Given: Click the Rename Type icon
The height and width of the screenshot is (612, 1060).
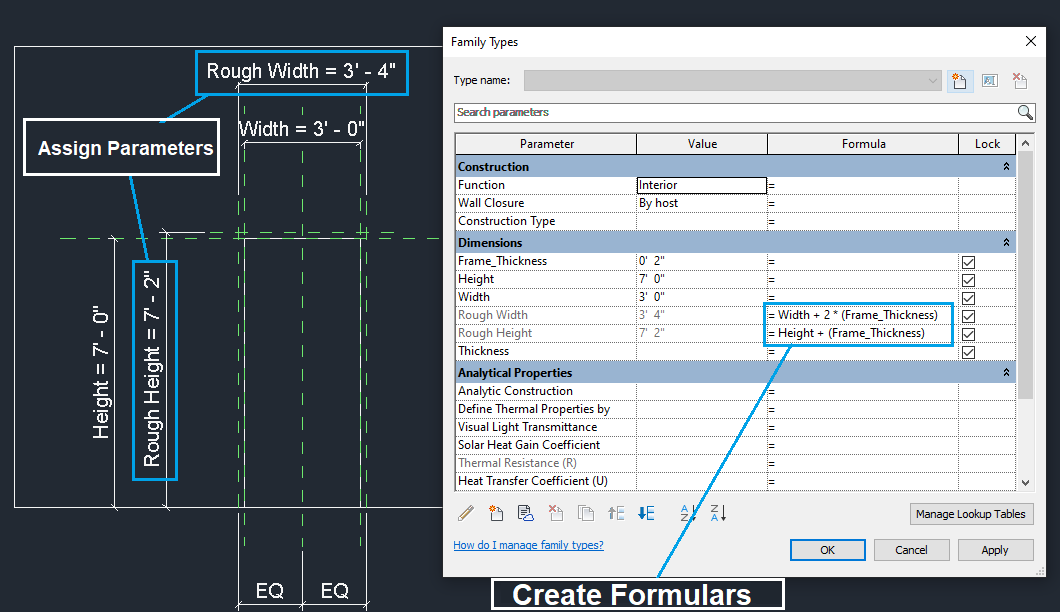Looking at the screenshot, I should (x=990, y=81).
